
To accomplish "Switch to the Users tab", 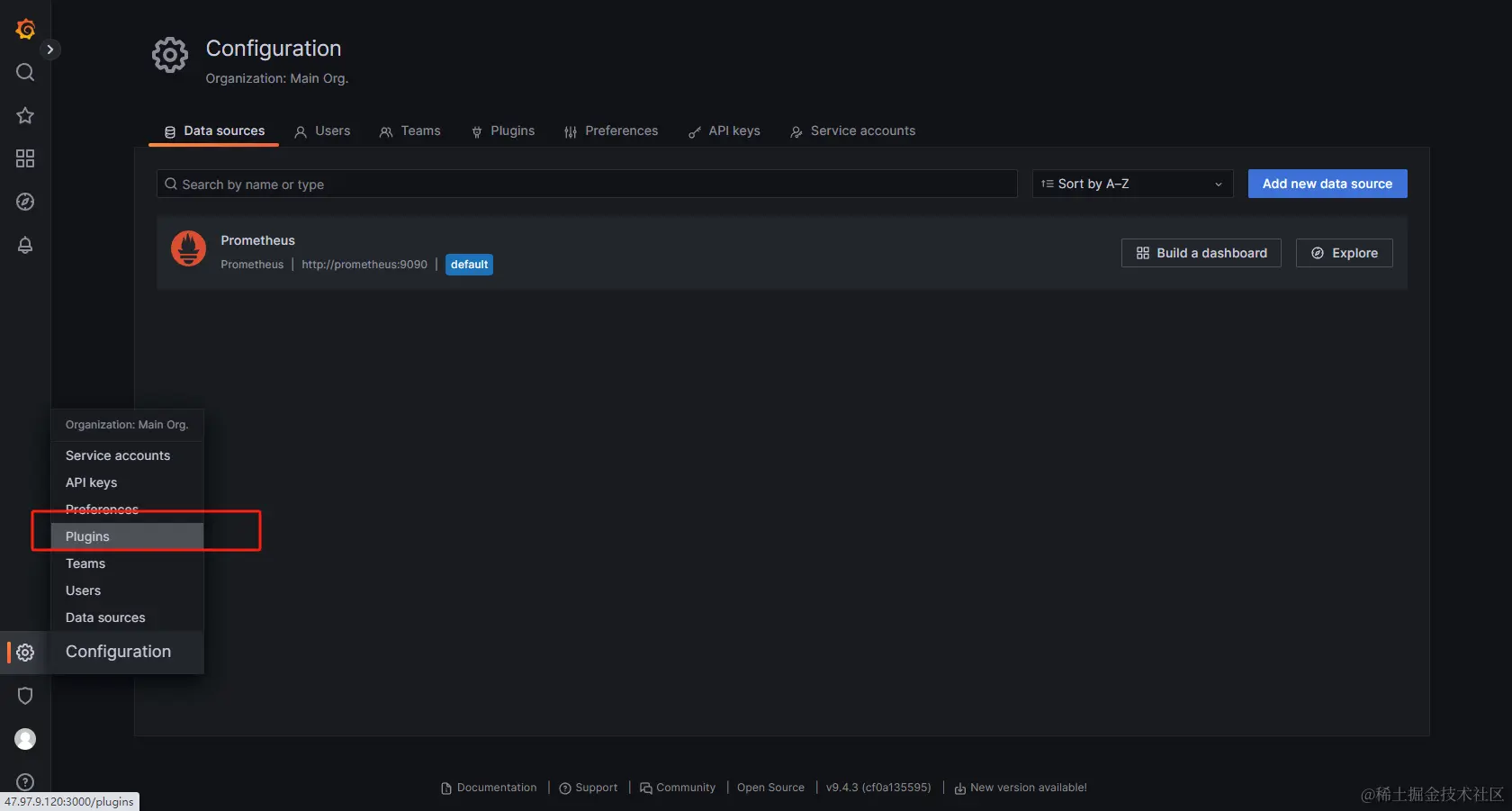I will point(322,131).
